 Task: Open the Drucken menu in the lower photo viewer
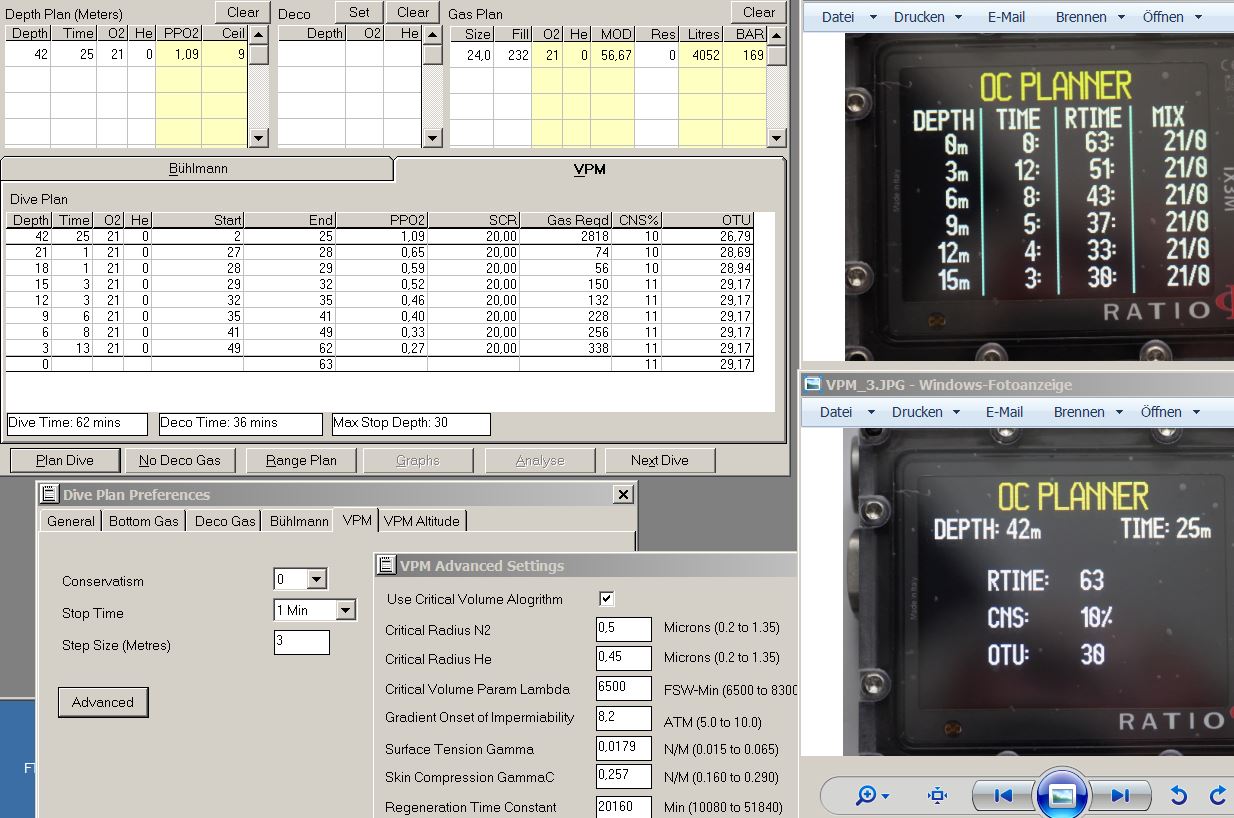(926, 412)
